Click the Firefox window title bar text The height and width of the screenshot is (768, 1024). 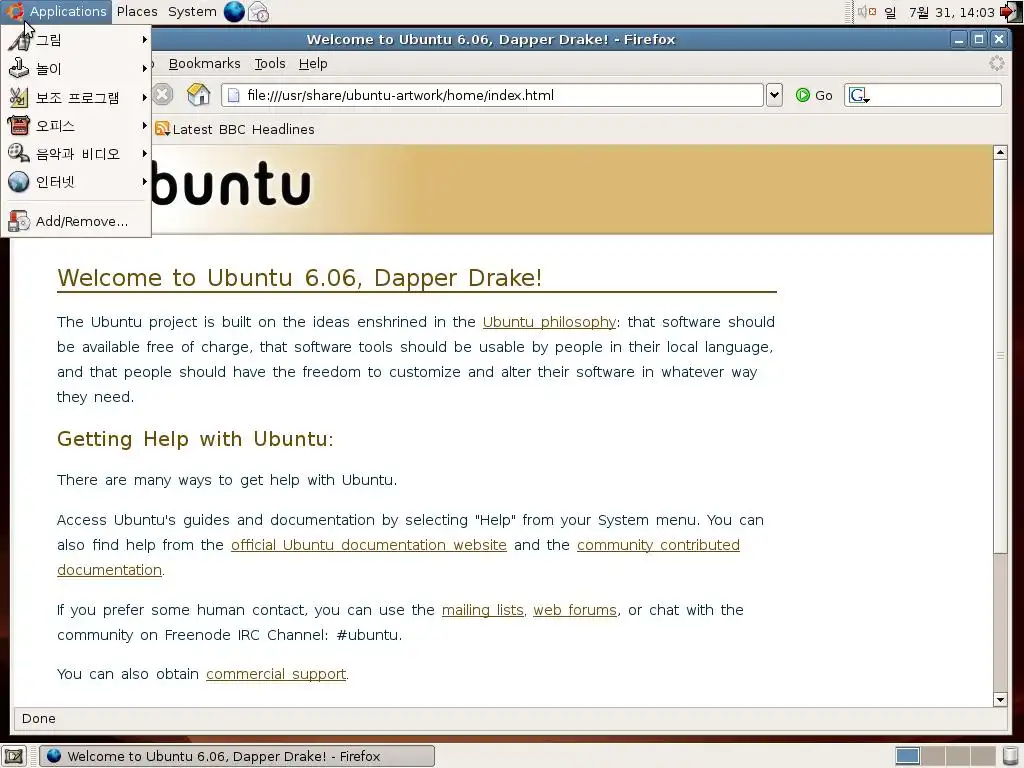tap(490, 39)
